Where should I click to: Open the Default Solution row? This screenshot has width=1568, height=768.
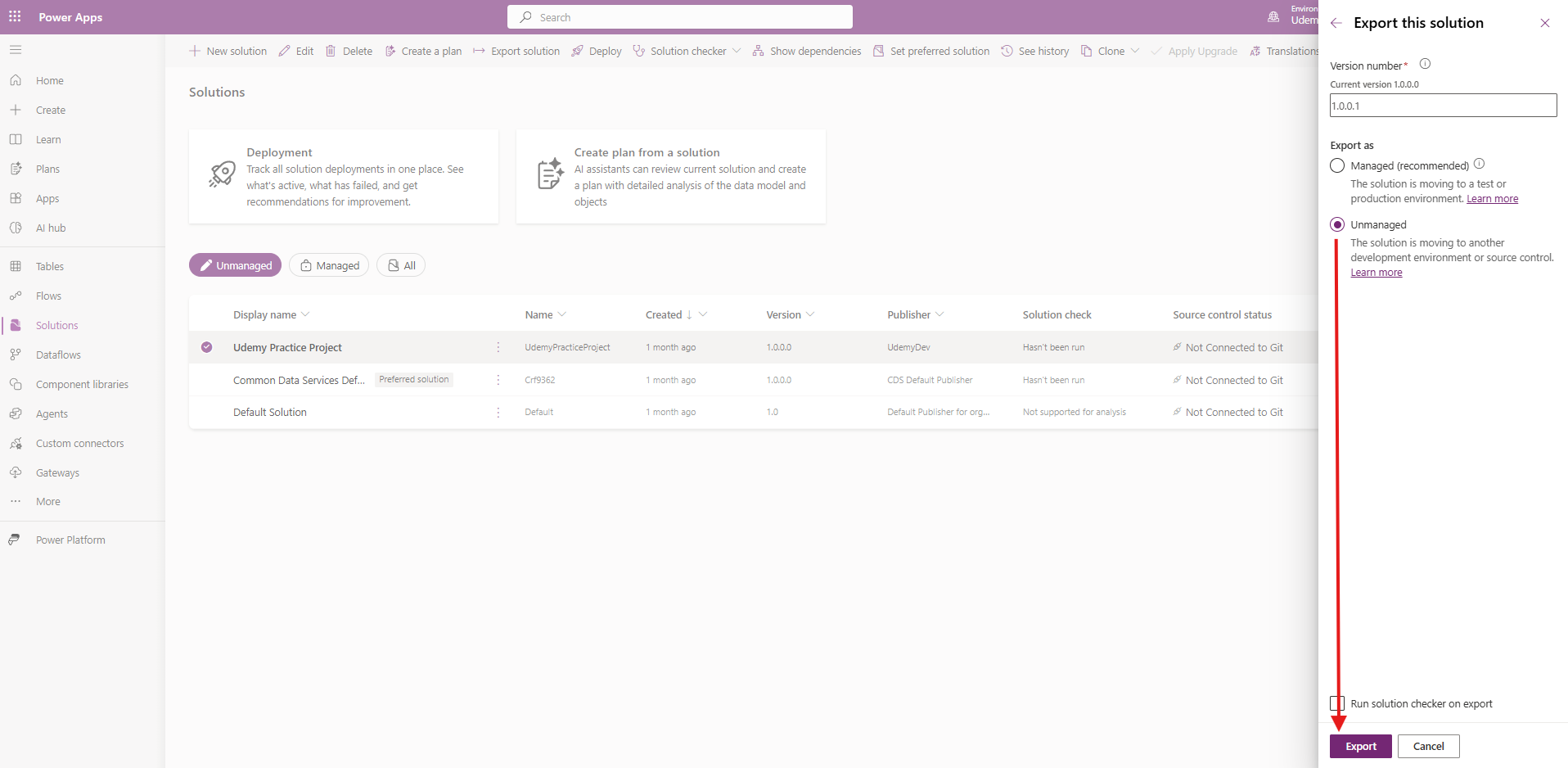tap(270, 412)
